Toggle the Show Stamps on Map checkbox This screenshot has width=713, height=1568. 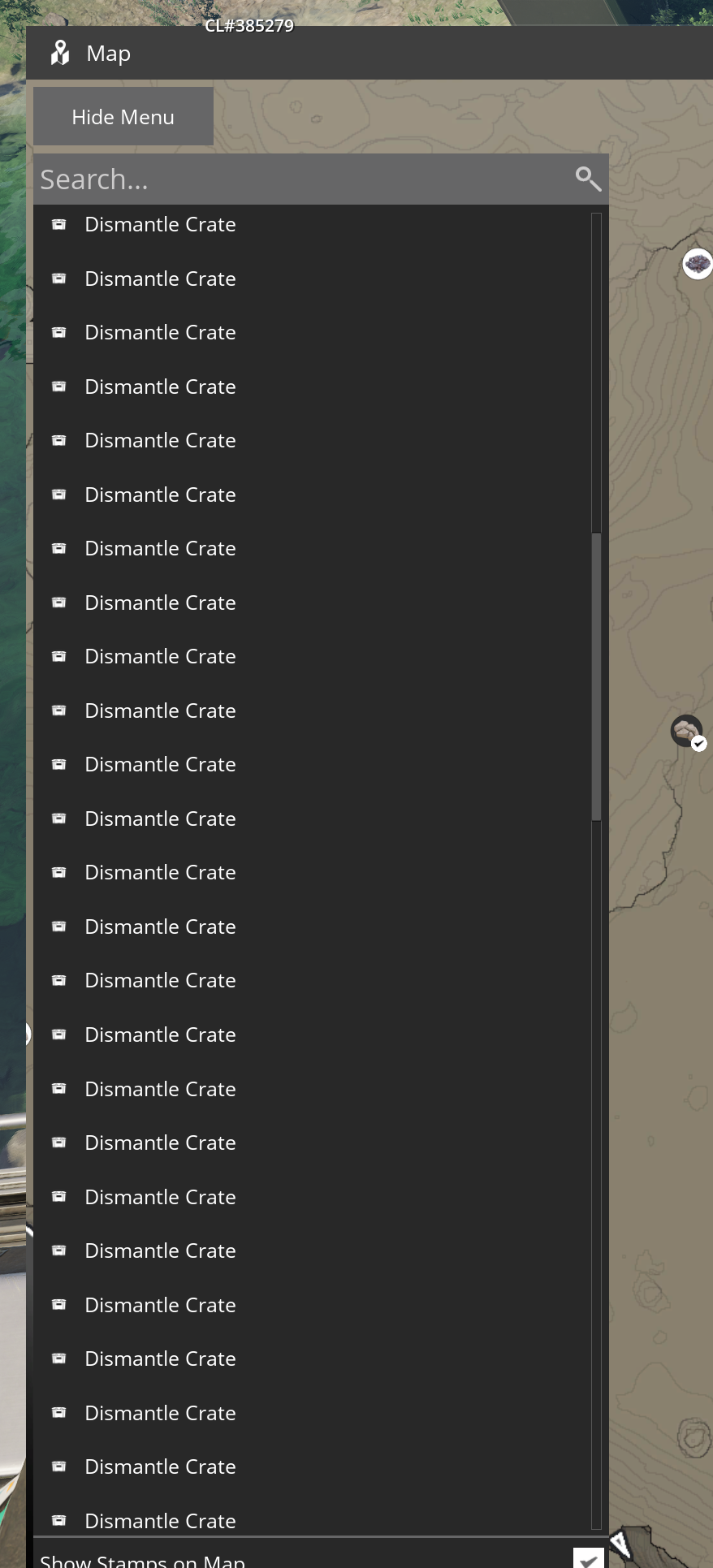click(588, 1558)
